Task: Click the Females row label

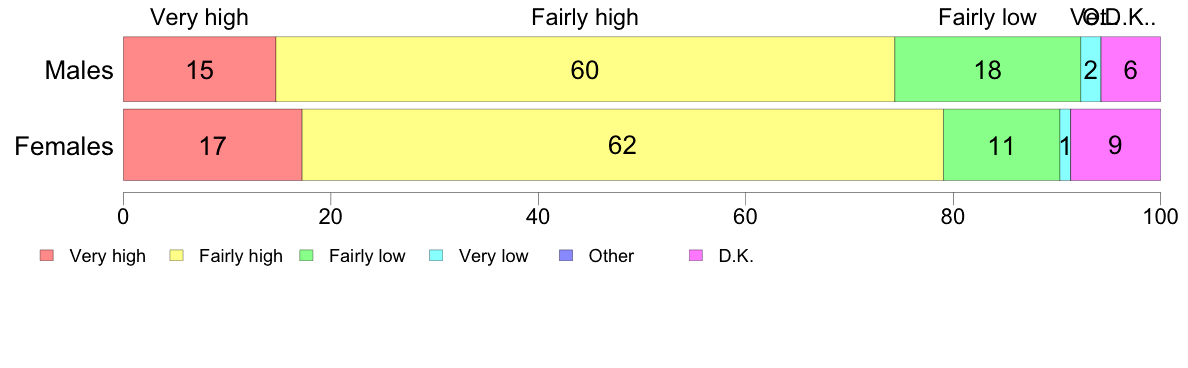Action: click(64, 146)
